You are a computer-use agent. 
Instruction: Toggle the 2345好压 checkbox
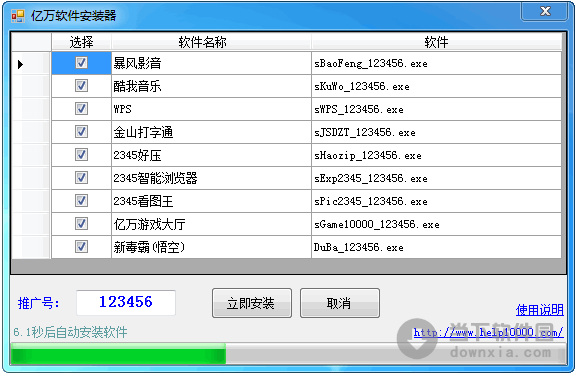click(x=81, y=155)
